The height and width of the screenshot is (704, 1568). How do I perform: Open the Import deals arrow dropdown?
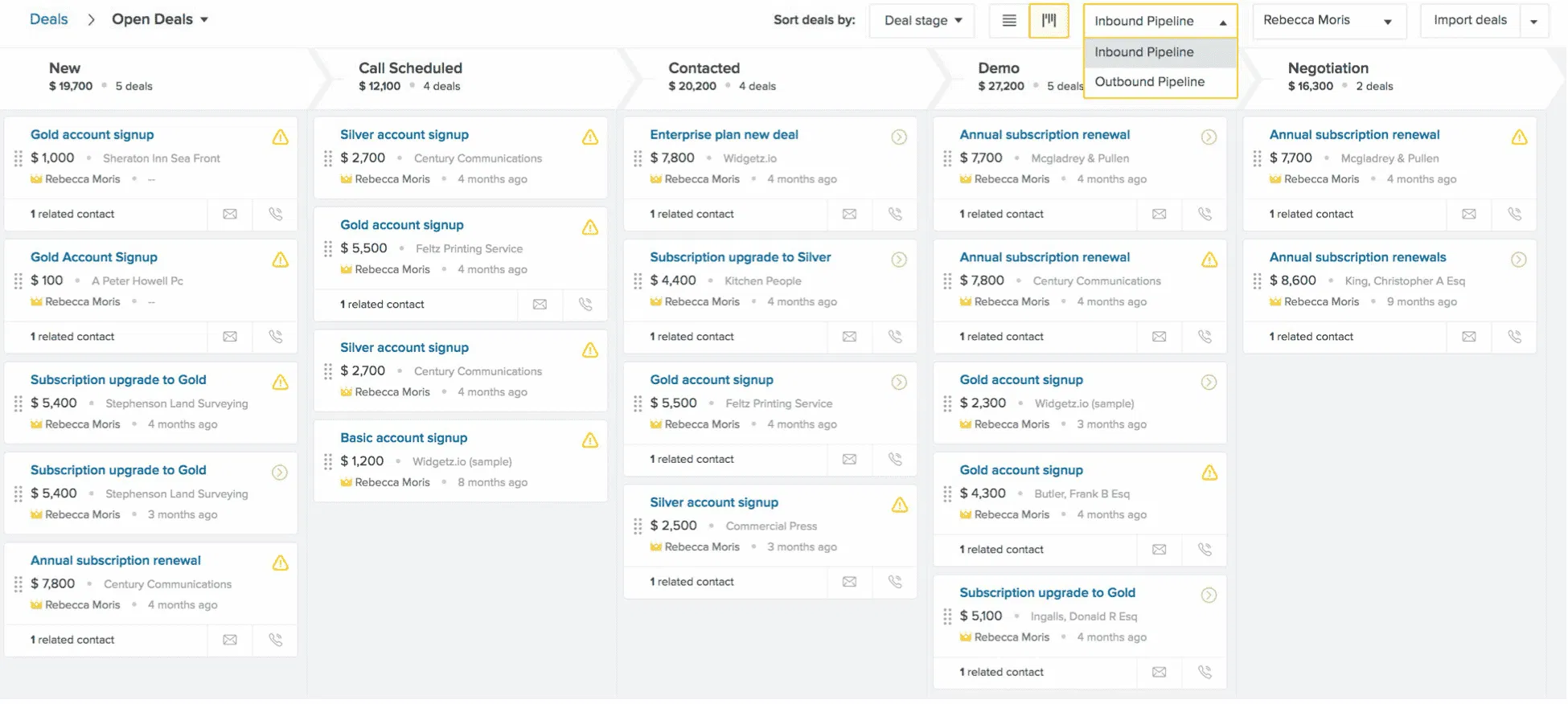pos(1533,22)
